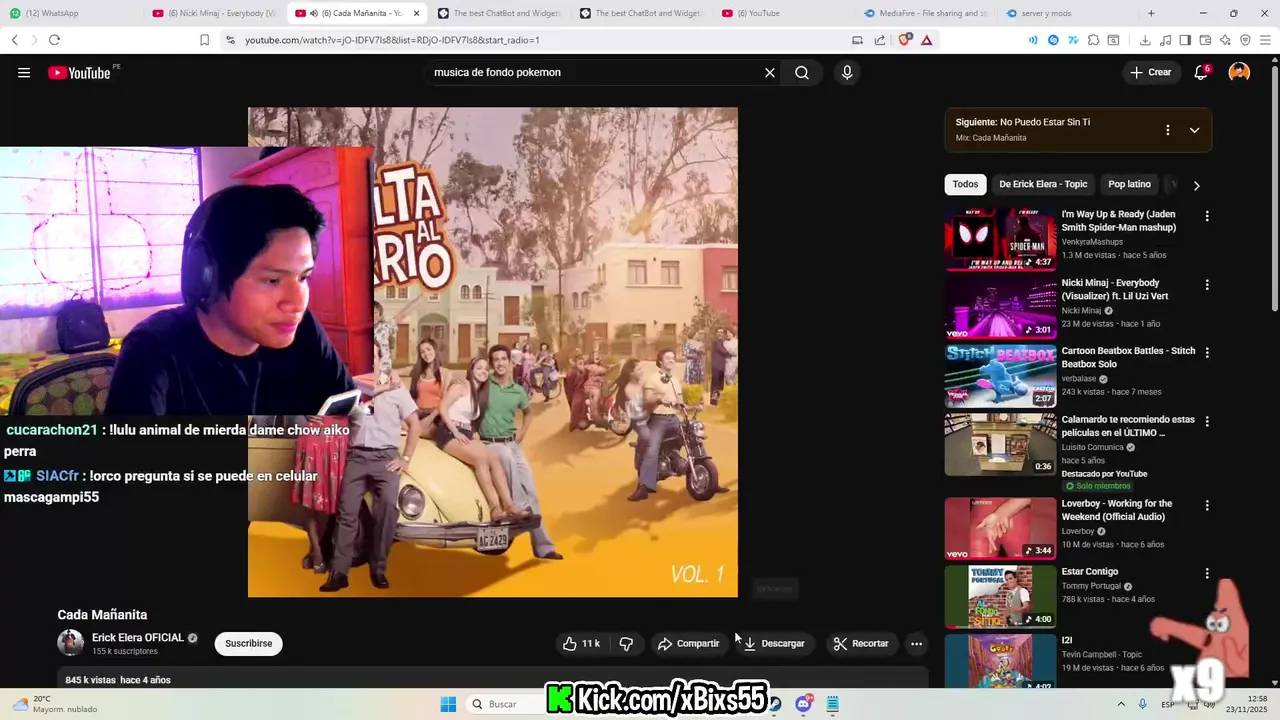This screenshot has width=1280, height=720.
Task: Open Erick Elera OFICIAL channel name link
Action: [x=138, y=638]
